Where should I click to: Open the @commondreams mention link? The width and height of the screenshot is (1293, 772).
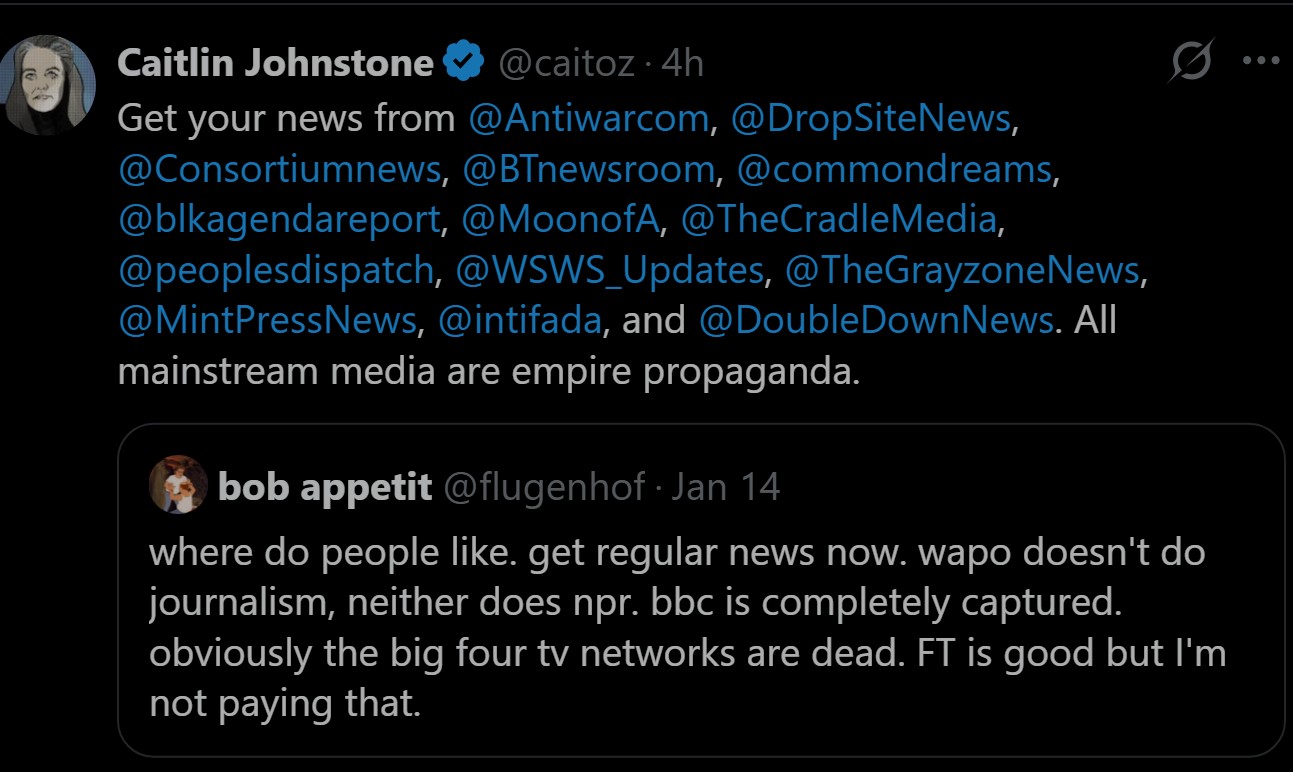[894, 169]
